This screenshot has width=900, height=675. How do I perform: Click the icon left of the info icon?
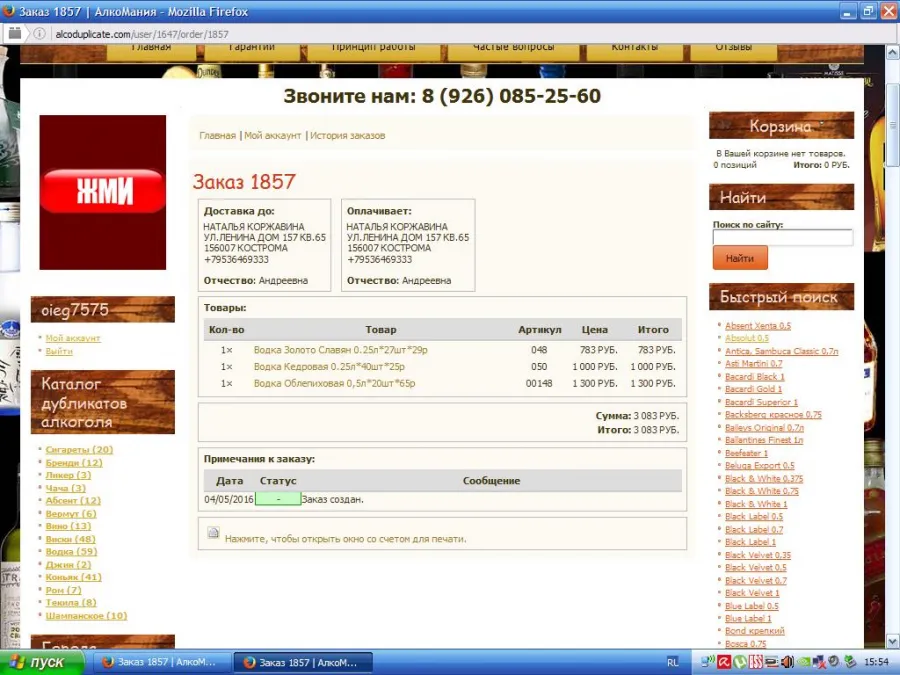tap(15, 34)
